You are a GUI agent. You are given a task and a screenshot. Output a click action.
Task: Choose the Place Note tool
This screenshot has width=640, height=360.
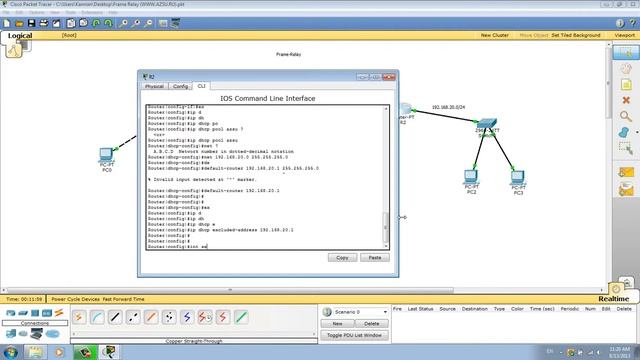pos(626,84)
